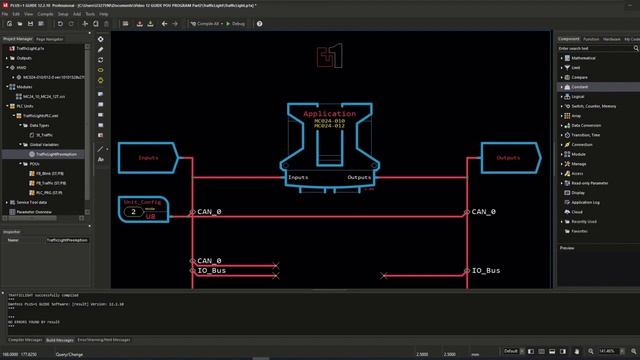The height and width of the screenshot is (360, 640).
Task: Click the Open project folder icon
Action: (20, 24)
